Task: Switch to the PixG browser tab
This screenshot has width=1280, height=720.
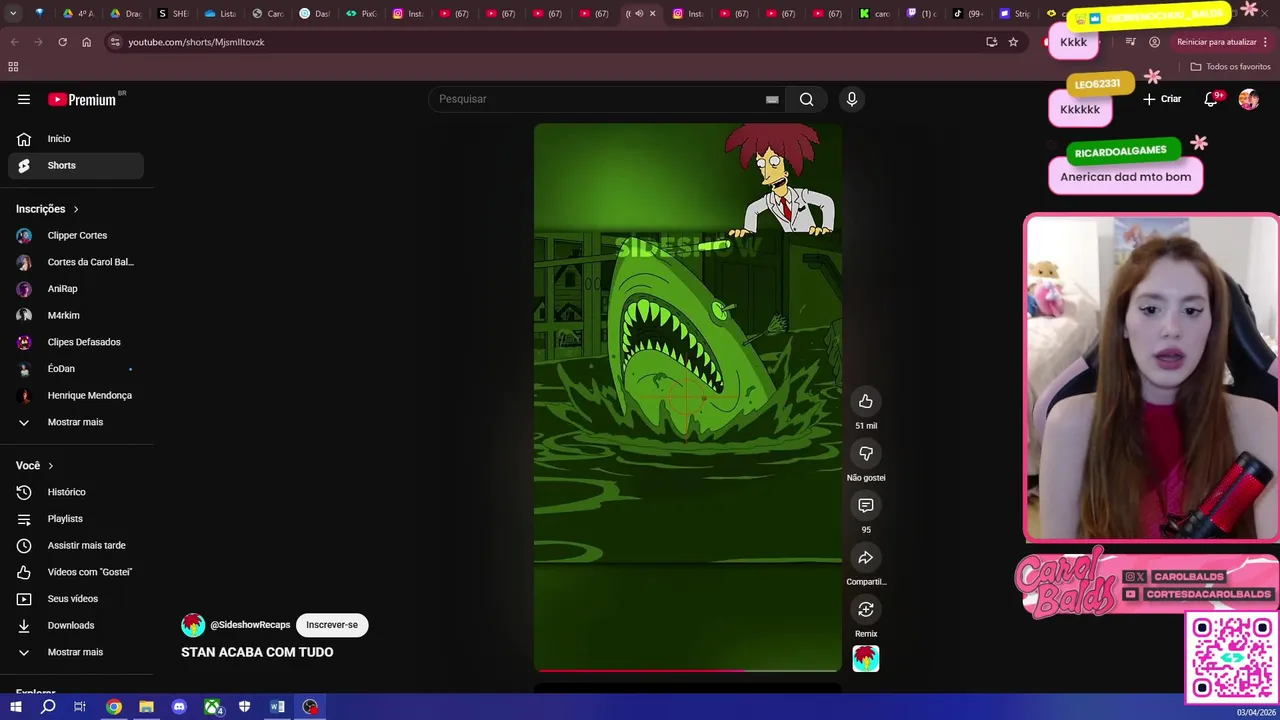Action: coord(362,14)
